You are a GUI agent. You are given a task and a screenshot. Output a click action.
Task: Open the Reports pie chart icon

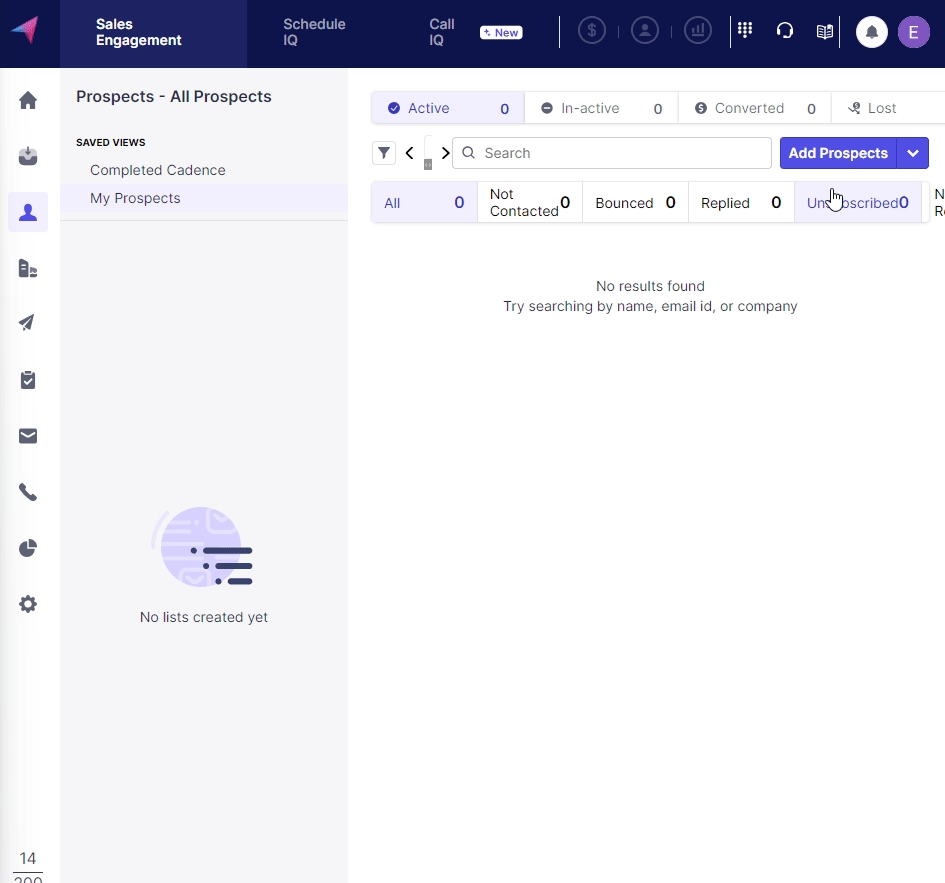tap(28, 548)
